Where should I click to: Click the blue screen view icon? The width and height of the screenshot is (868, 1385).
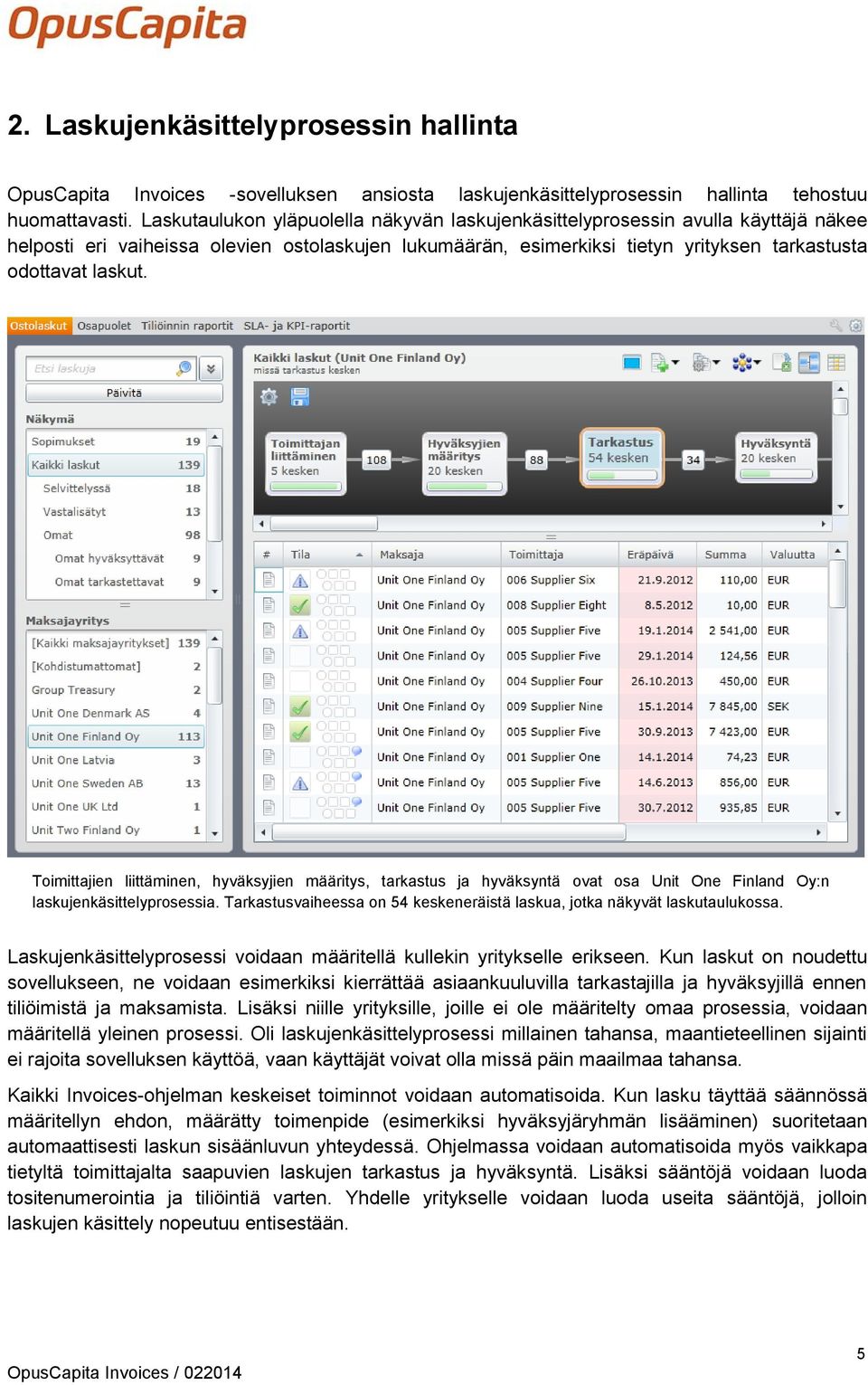point(632,363)
